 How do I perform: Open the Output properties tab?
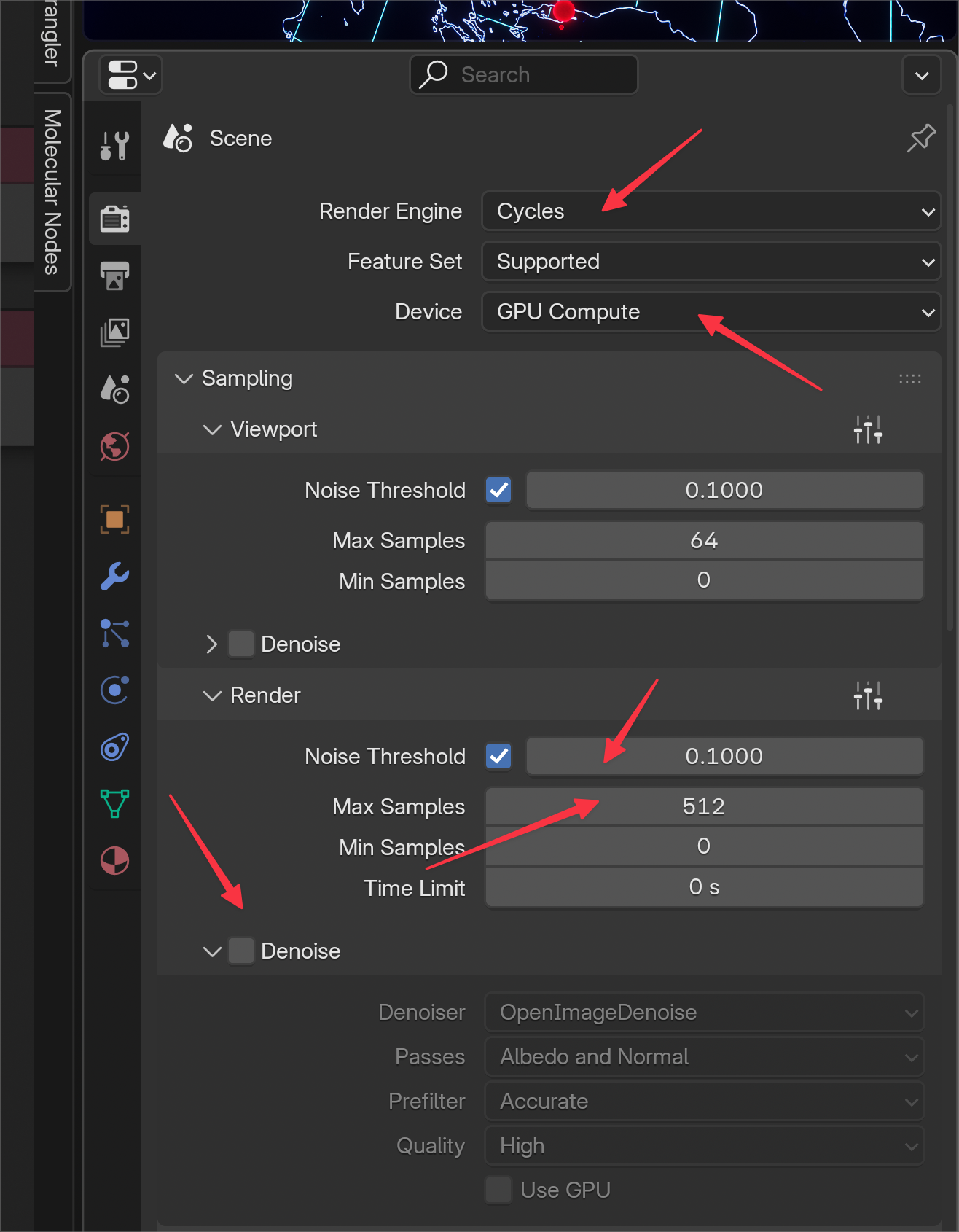point(115,276)
